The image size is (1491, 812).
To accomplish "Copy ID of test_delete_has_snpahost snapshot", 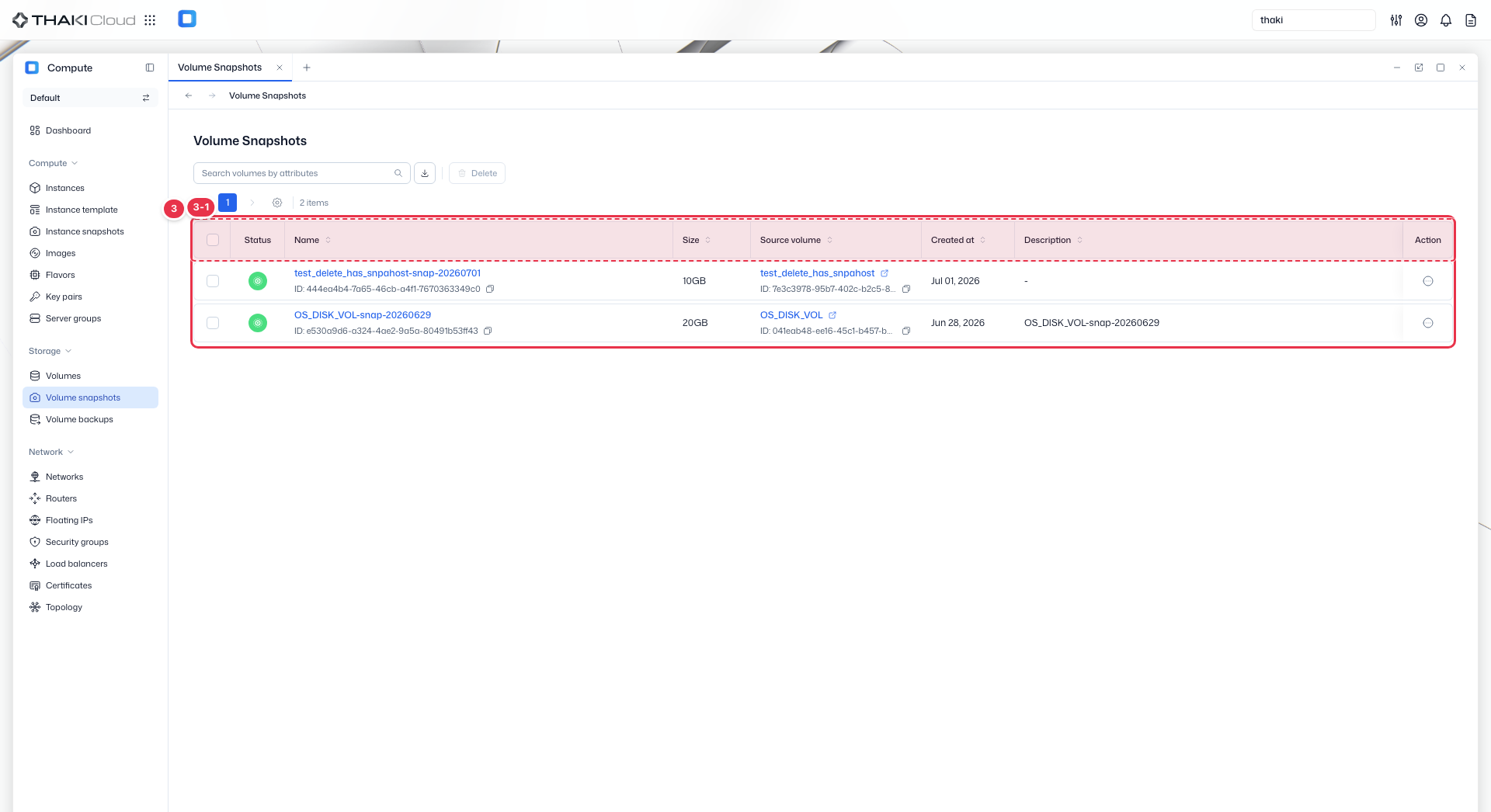I will point(490,289).
